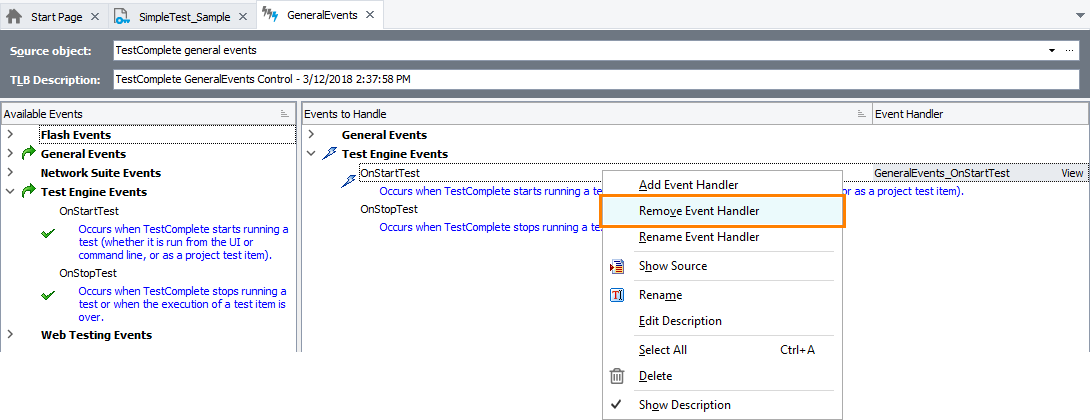
Task: Click lightning icon beside Test Engine Events in Events to Handle
Action: [x=330, y=154]
